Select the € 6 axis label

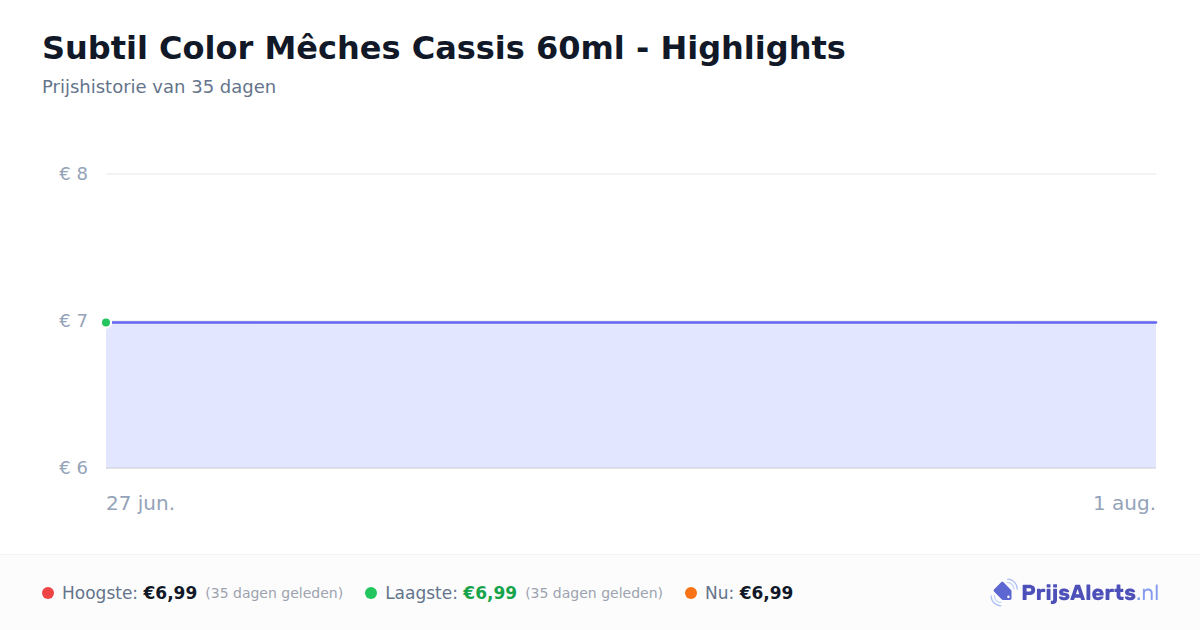[x=74, y=468]
